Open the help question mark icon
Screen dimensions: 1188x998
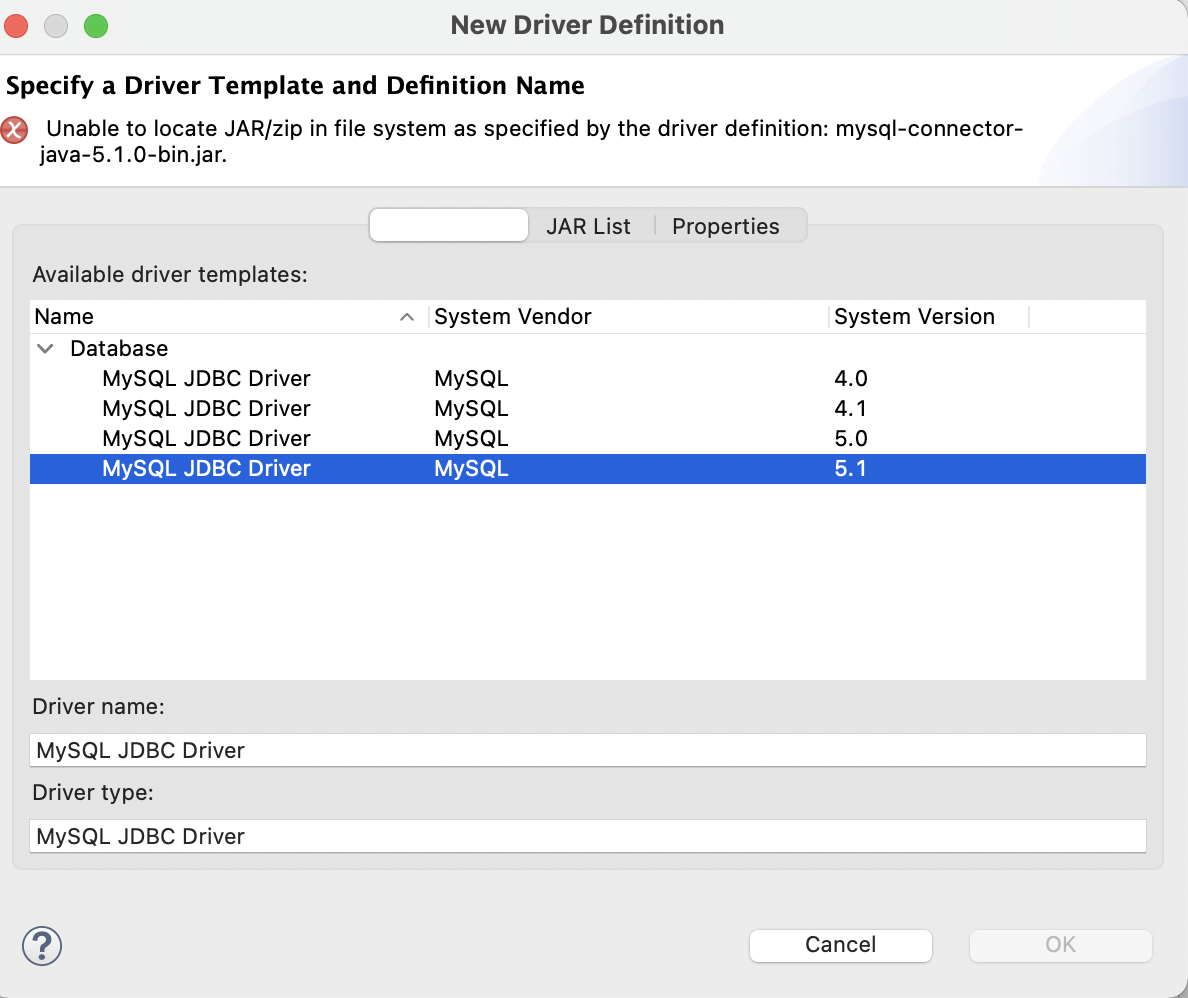pyautogui.click(x=42, y=945)
